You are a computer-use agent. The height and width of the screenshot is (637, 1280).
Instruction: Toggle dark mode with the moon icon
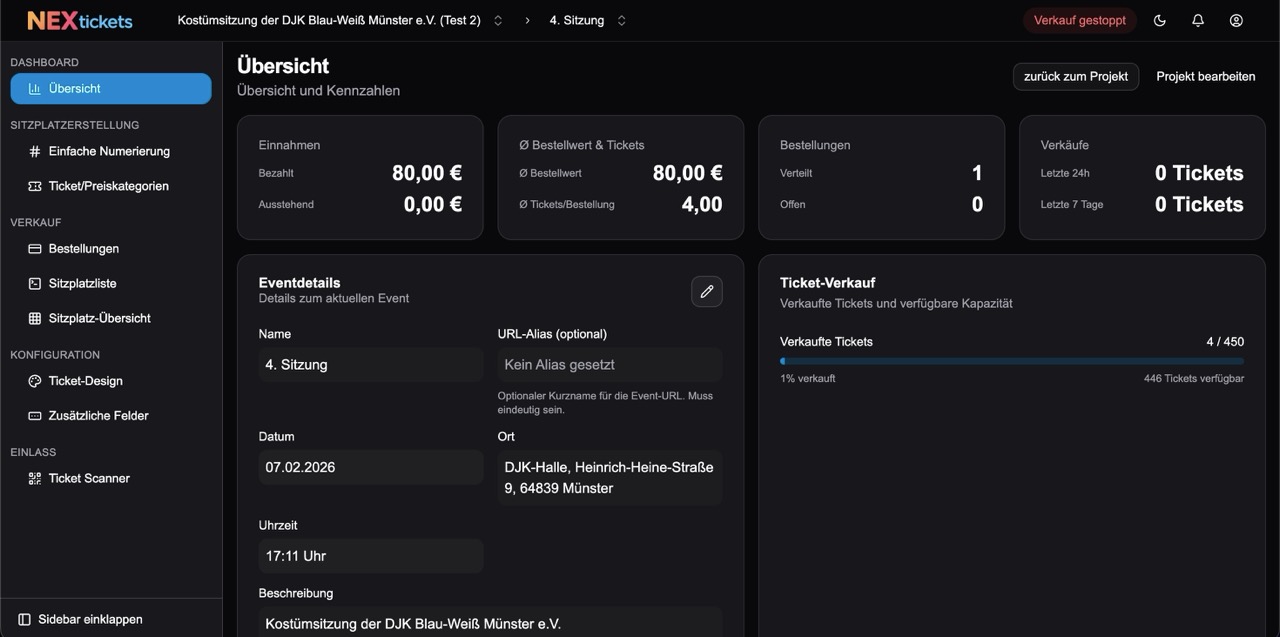[x=1159, y=19]
